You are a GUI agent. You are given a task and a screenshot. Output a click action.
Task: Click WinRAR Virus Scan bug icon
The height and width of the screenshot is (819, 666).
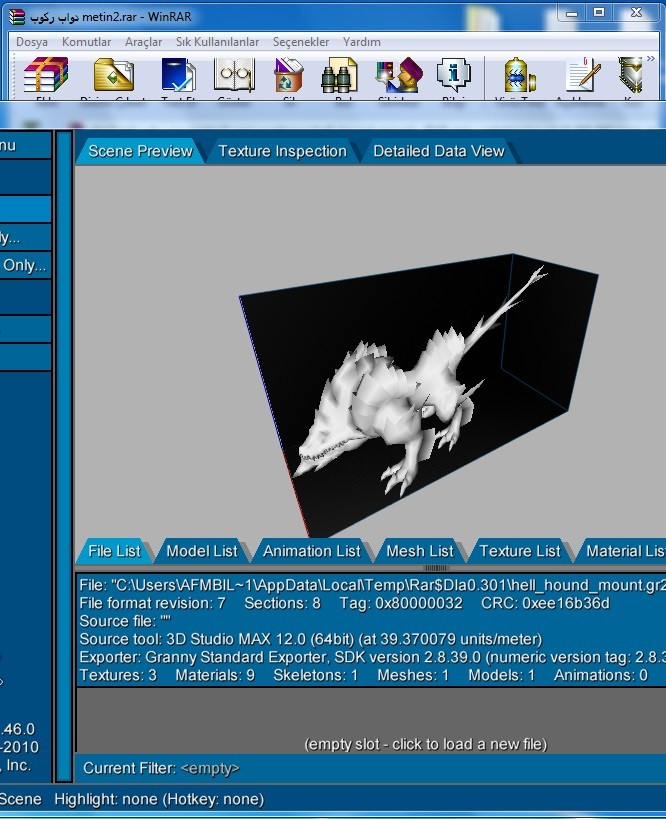(x=519, y=75)
